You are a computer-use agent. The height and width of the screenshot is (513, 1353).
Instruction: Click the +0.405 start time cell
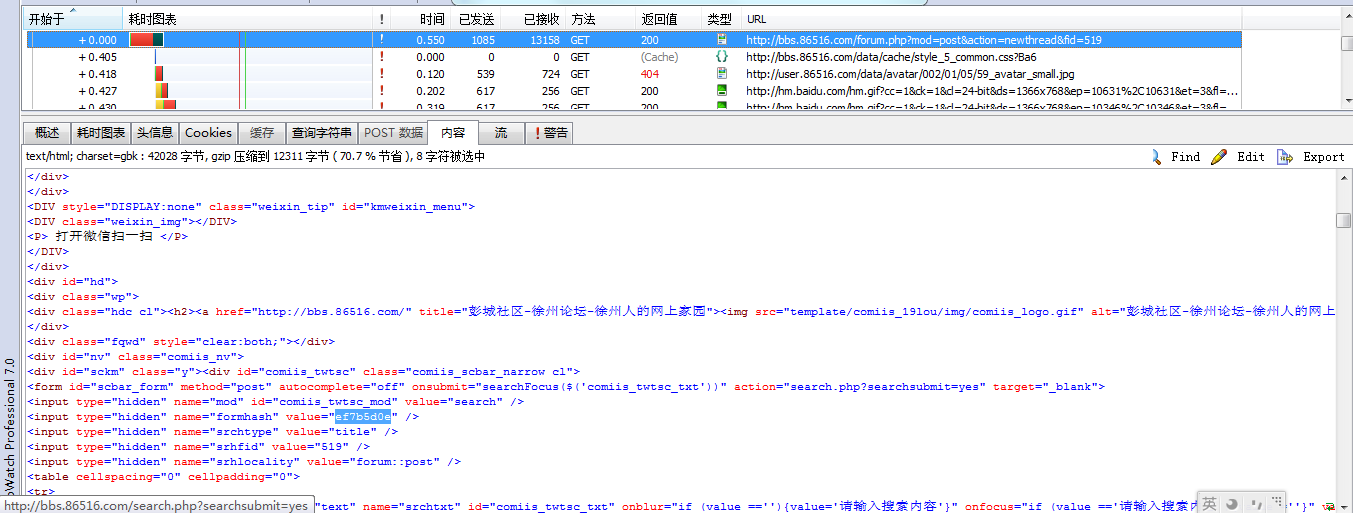pyautogui.click(x=97, y=57)
